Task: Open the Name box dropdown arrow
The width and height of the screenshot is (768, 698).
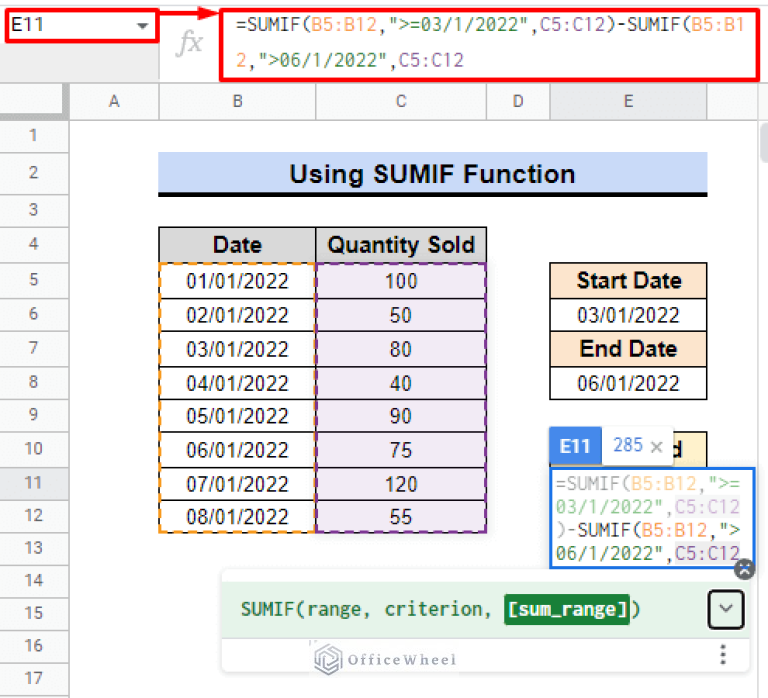Action: [143, 26]
